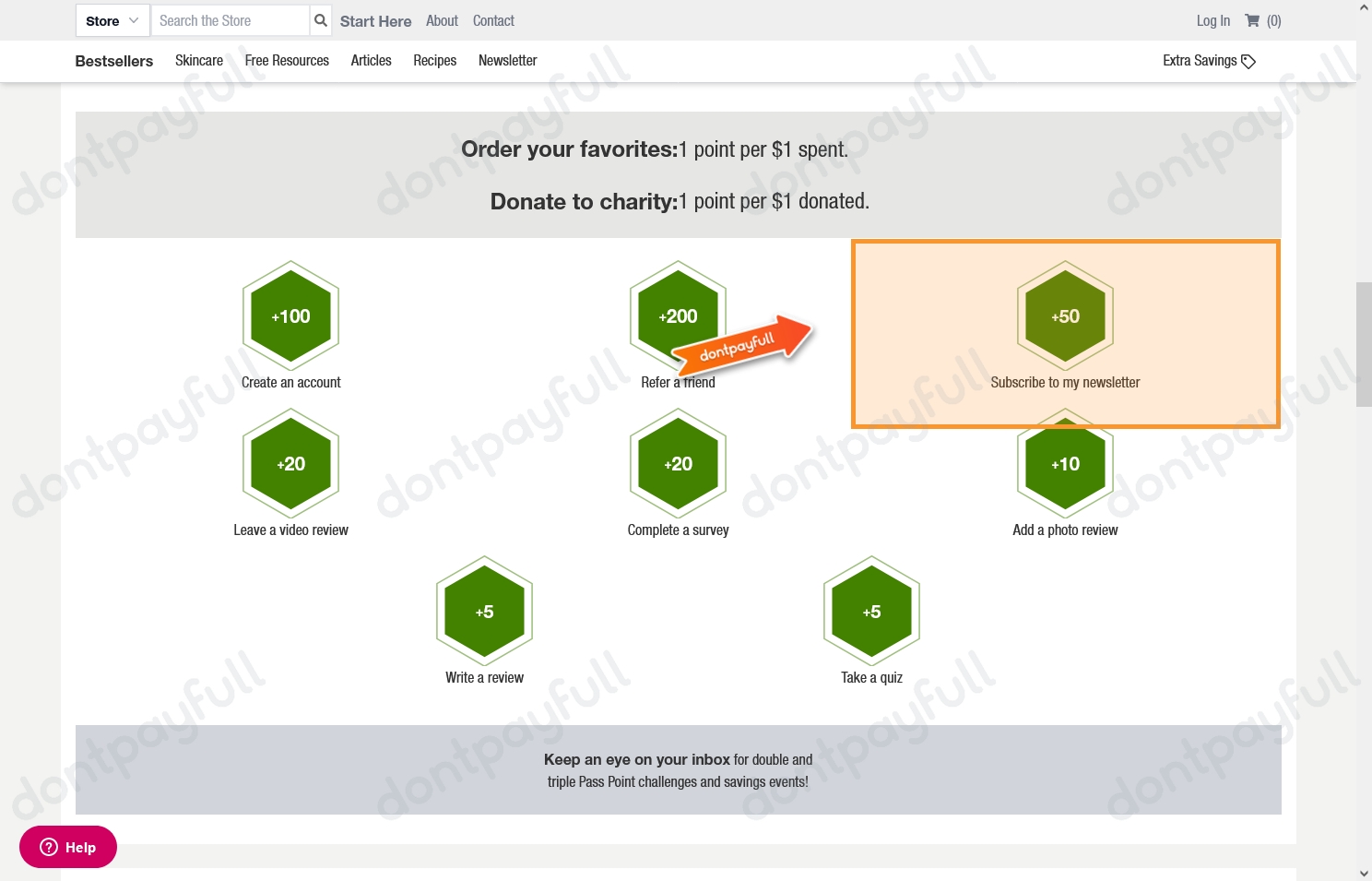Go to Free Resources section
The image size is (1372, 881).
pyautogui.click(x=287, y=61)
